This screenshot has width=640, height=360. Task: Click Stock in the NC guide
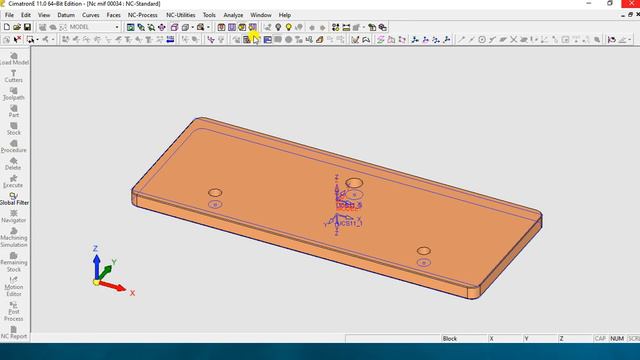tap(13, 129)
